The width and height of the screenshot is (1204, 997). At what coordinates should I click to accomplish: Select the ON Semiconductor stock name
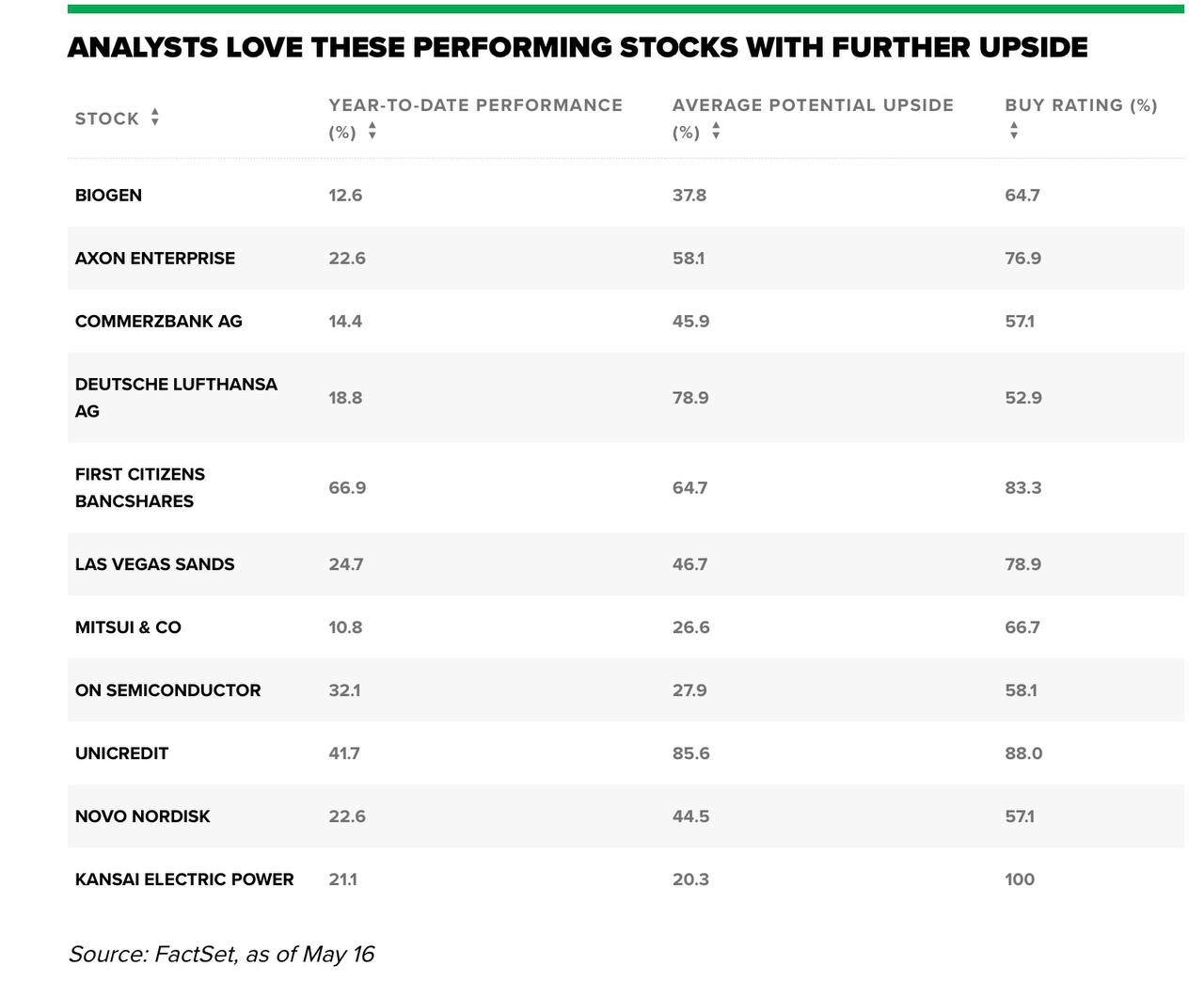coord(168,690)
